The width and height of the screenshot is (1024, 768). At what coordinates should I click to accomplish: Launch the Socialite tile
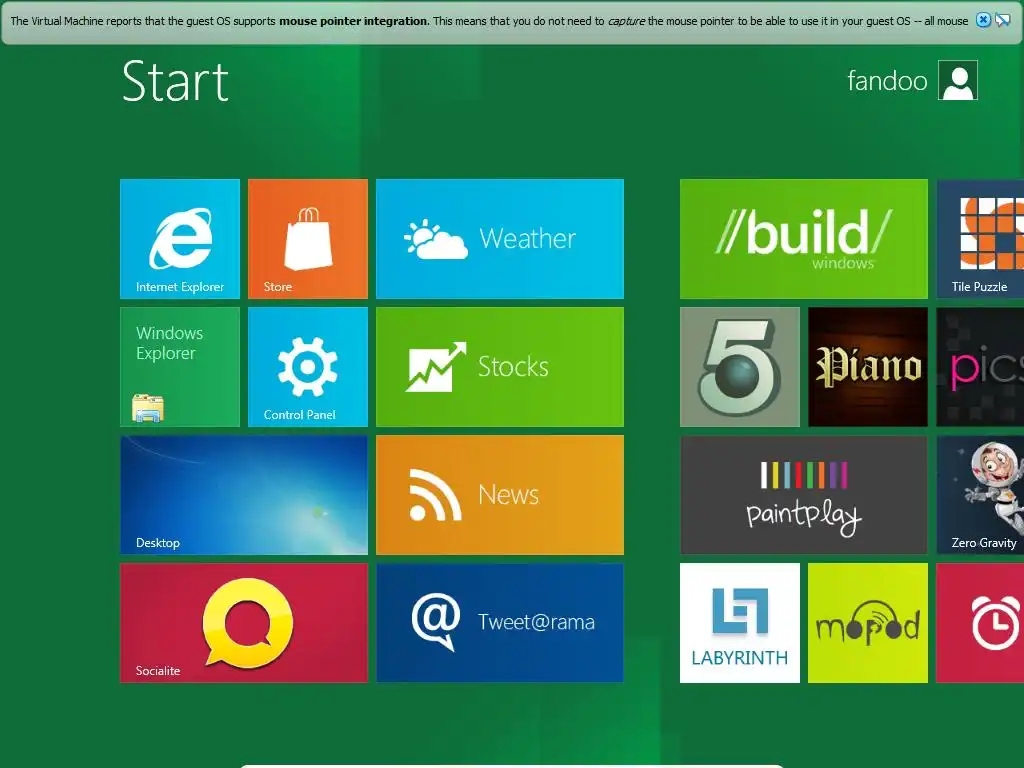pos(244,623)
